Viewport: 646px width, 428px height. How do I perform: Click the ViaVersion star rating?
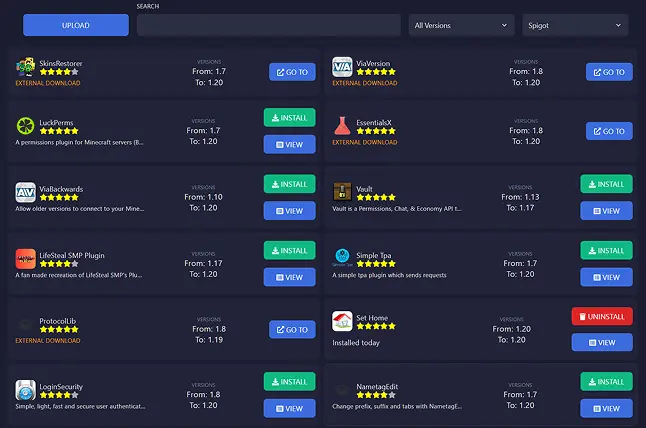tap(376, 72)
